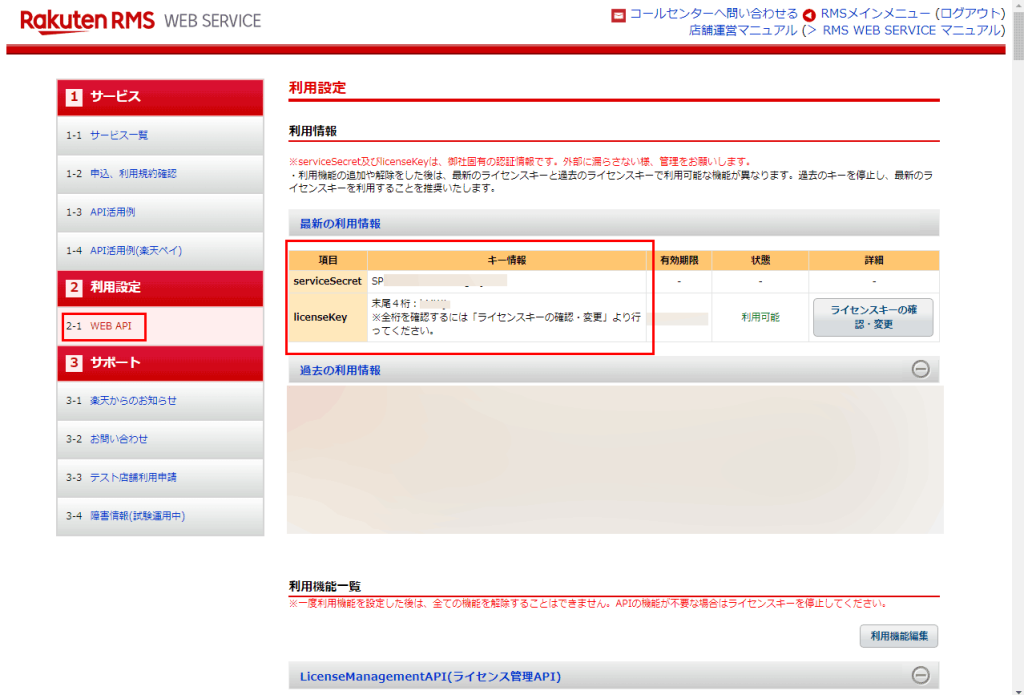The height and width of the screenshot is (695, 1024).
Task: Click the page vertical scrollbar
Action: click(1018, 348)
